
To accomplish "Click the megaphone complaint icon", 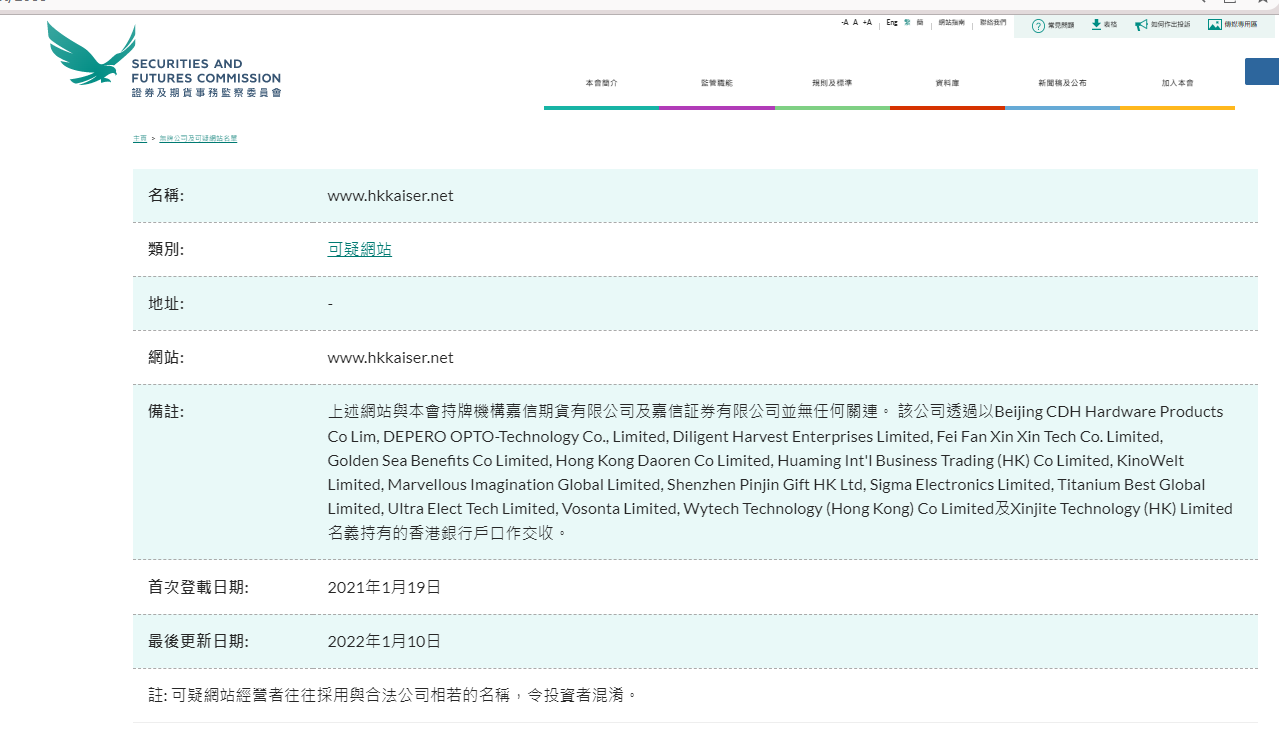I will (x=1141, y=25).
